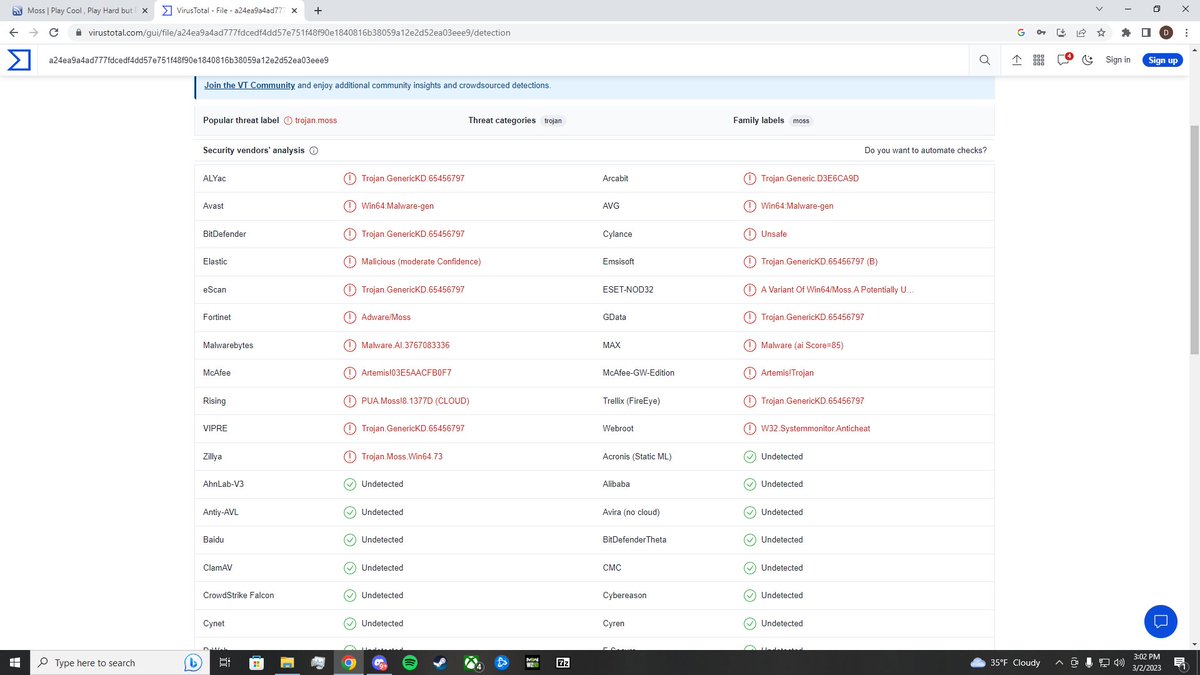1200x675 pixels.
Task: Select the VirusTotal File tab
Action: click(x=229, y=10)
